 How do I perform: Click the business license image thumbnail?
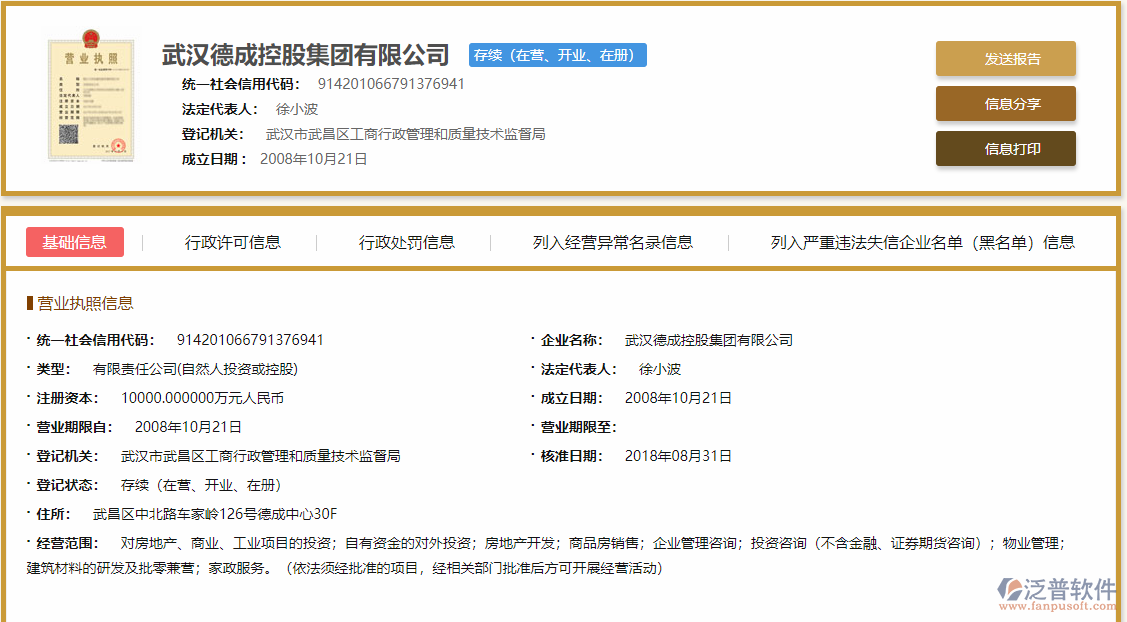click(x=91, y=101)
